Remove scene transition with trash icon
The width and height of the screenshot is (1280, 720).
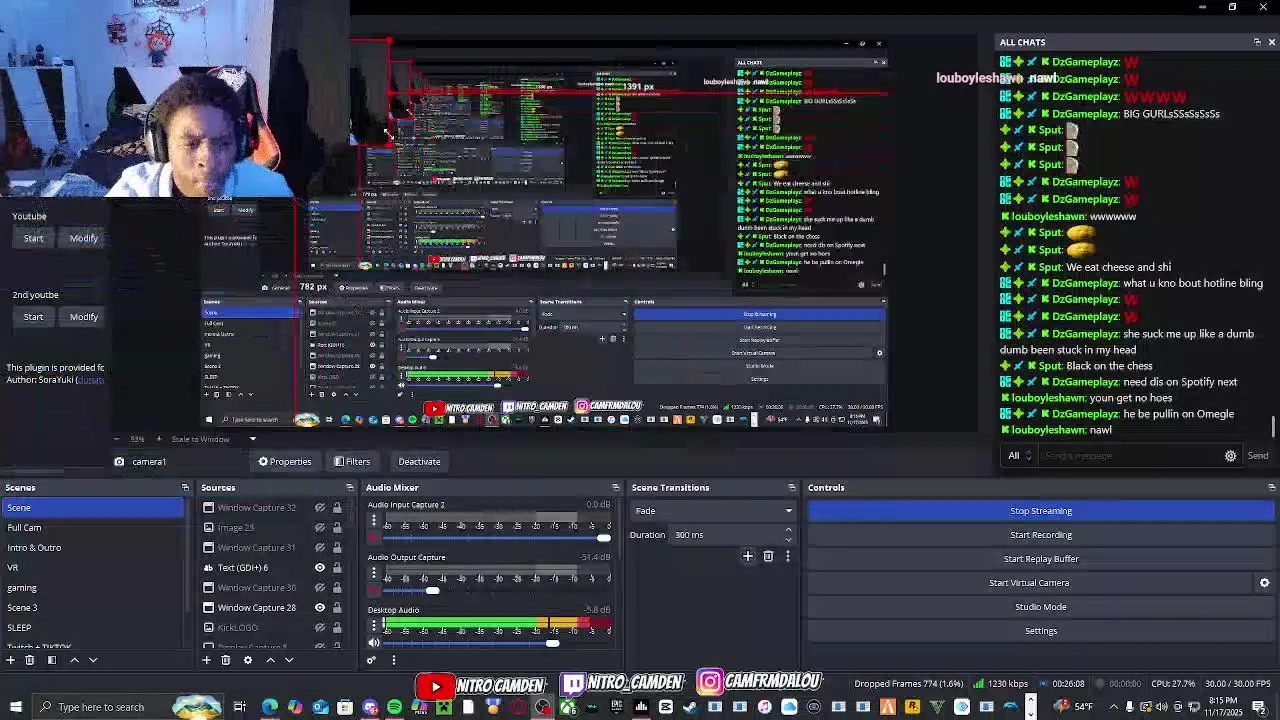[768, 556]
